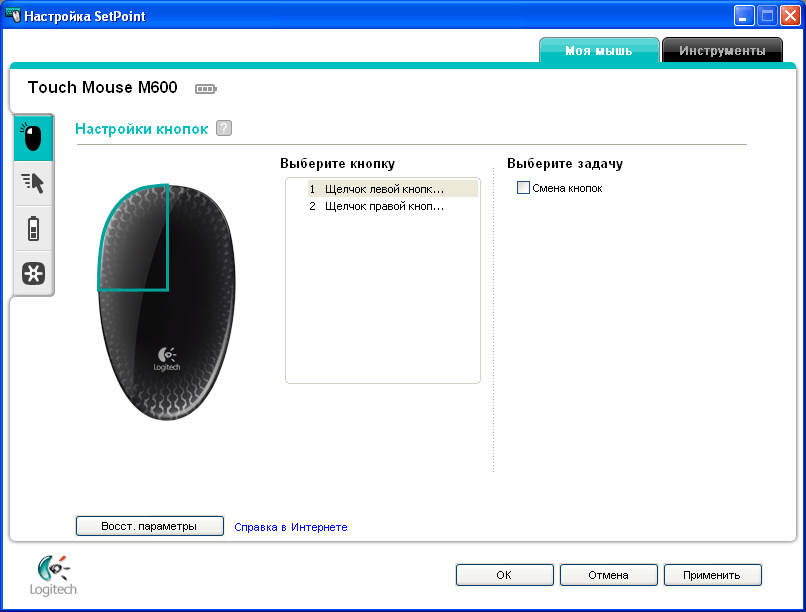Click the right button area on mouse image

pos(202,239)
